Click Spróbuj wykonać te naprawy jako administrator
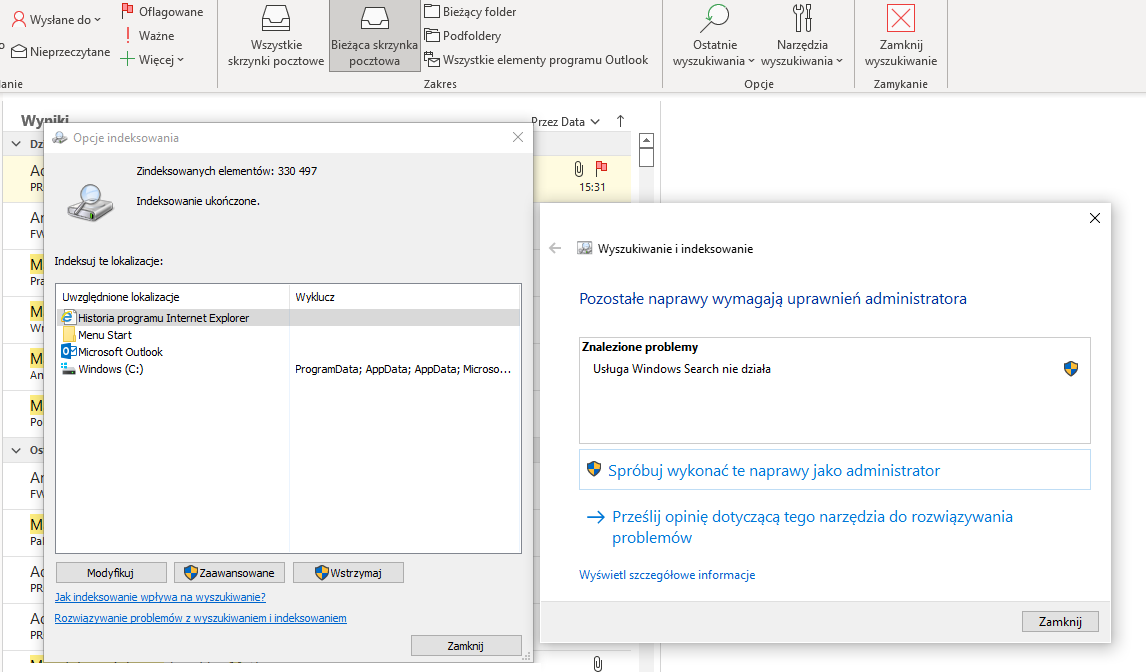The width and height of the screenshot is (1146, 672). pos(835,470)
